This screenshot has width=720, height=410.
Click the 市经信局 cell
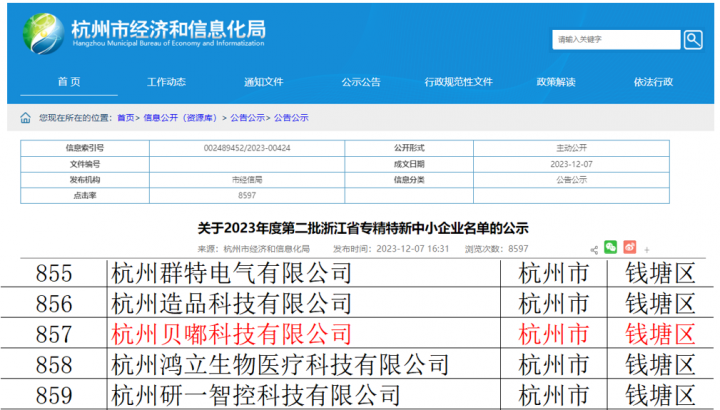(247, 180)
